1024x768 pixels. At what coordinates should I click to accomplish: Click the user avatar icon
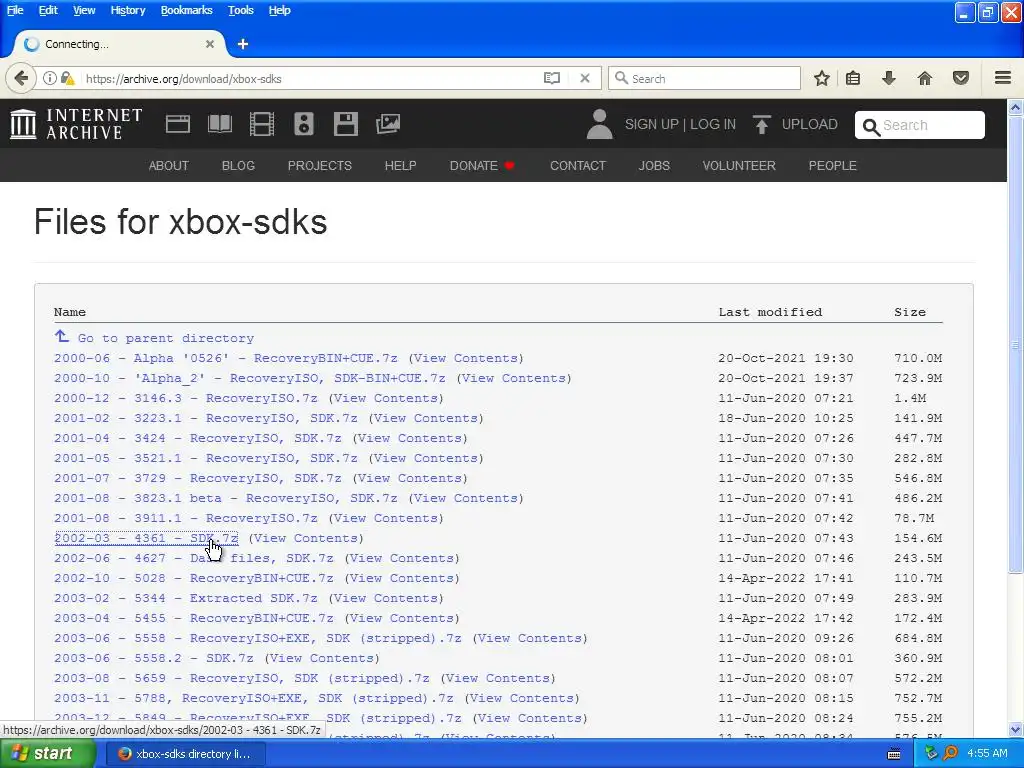click(x=600, y=124)
